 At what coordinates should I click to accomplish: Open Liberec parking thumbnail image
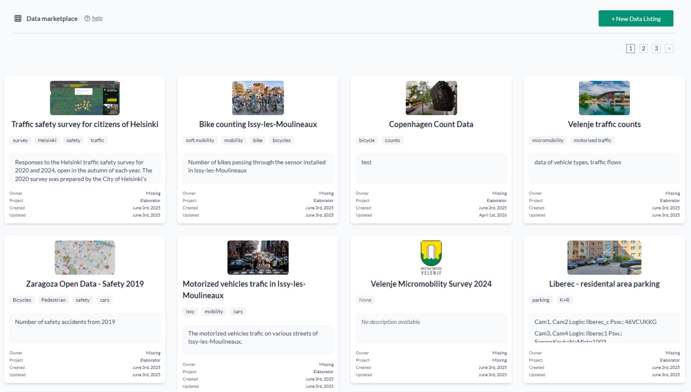point(604,257)
